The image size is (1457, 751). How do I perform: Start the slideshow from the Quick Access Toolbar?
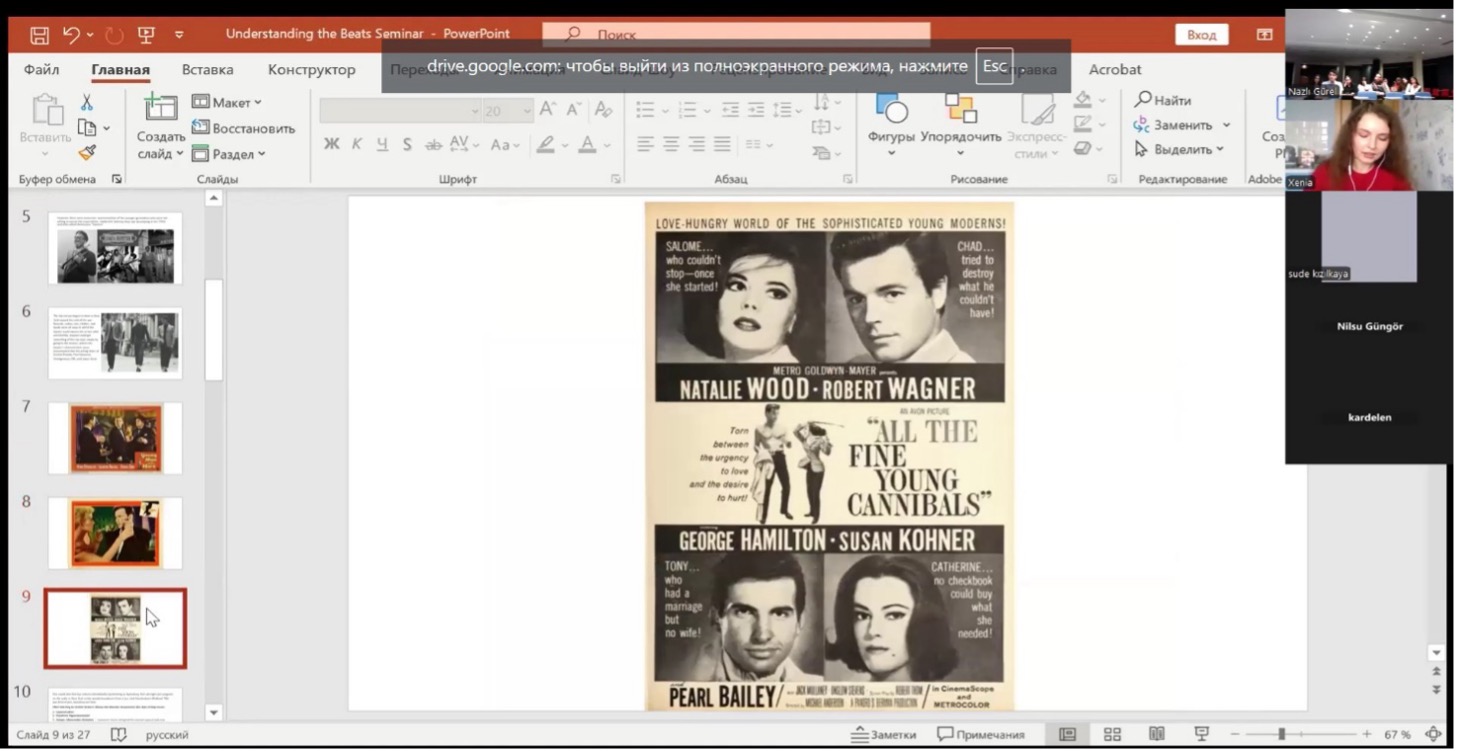pyautogui.click(x=146, y=35)
